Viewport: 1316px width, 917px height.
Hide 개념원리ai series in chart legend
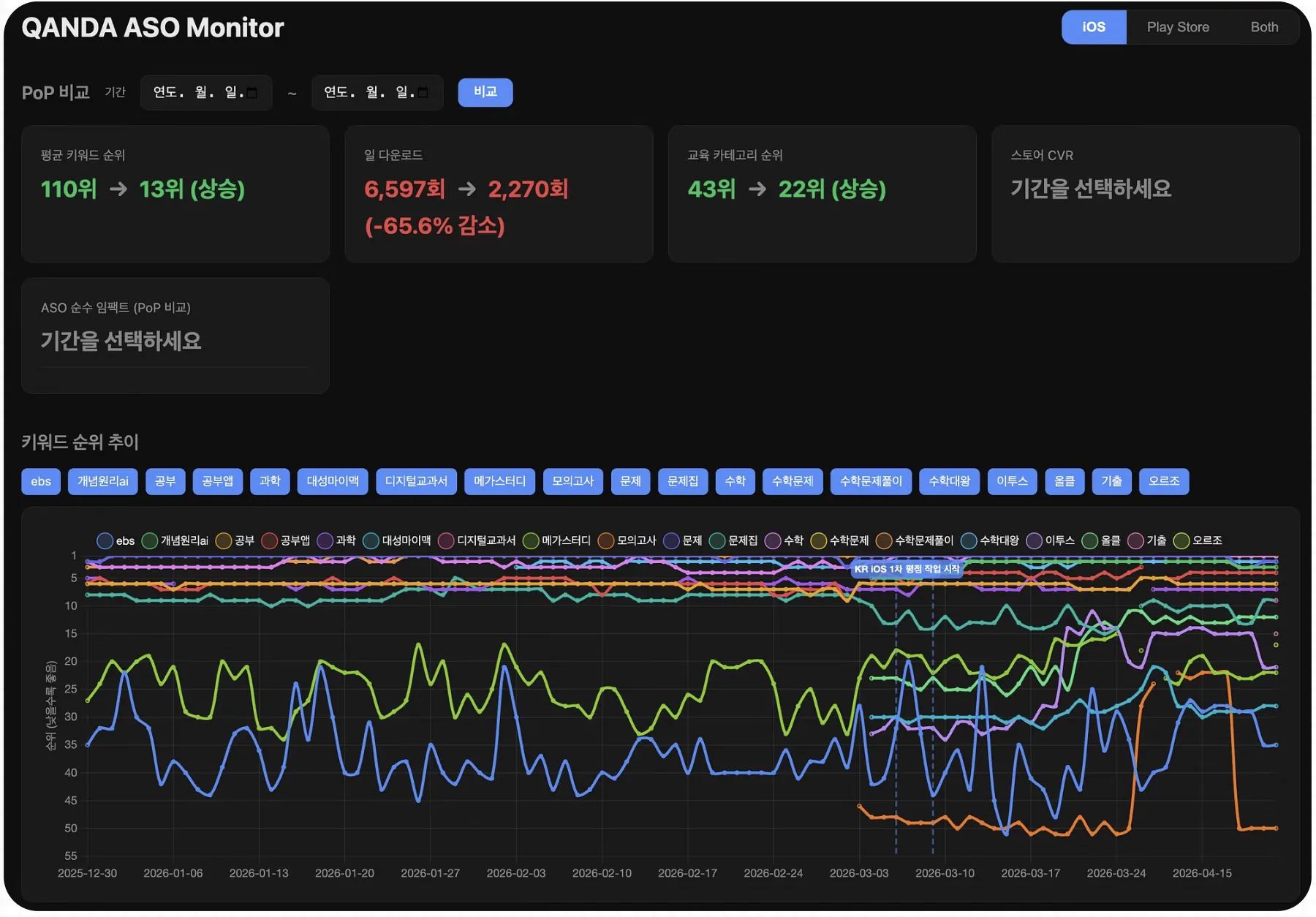tap(175, 540)
